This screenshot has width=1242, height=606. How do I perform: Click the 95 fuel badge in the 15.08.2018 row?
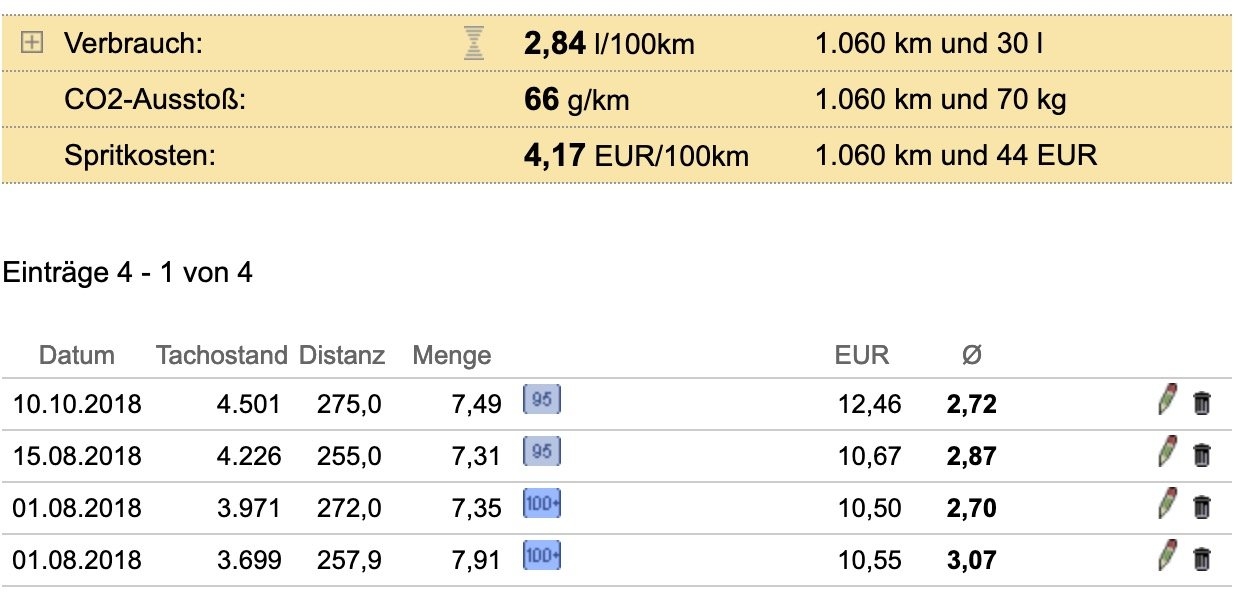(542, 453)
